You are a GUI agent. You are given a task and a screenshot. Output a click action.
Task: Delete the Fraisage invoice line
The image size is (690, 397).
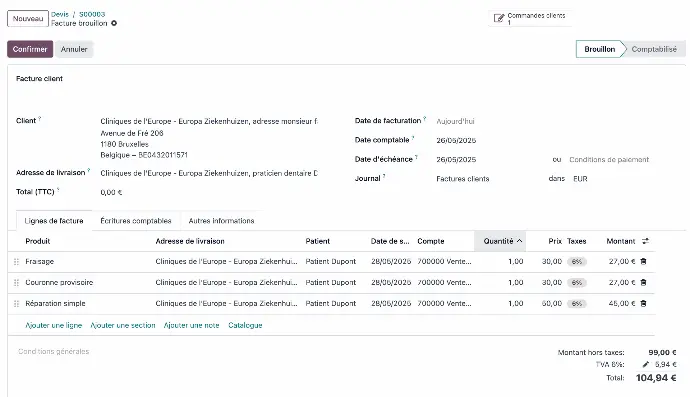tap(643, 261)
